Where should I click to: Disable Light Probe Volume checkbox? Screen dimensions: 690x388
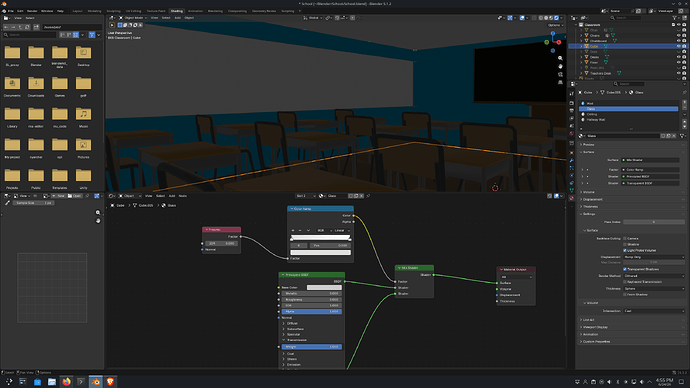tap(624, 250)
